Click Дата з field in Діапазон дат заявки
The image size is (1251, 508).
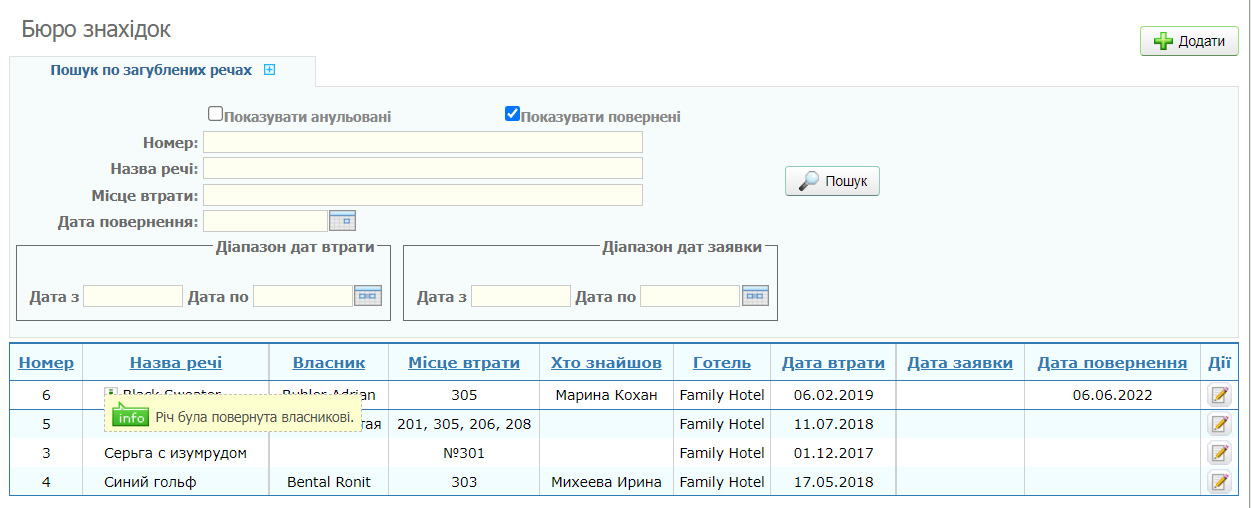pos(520,297)
